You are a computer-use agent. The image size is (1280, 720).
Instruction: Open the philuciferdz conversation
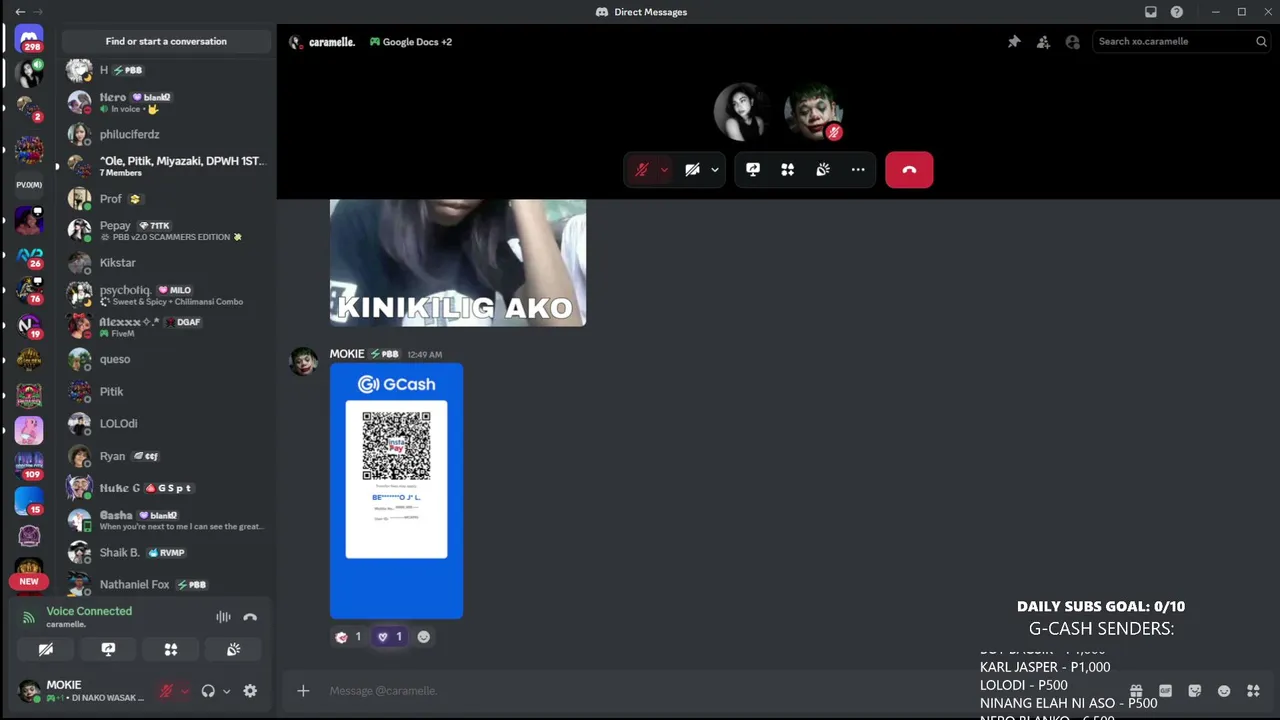click(166, 134)
